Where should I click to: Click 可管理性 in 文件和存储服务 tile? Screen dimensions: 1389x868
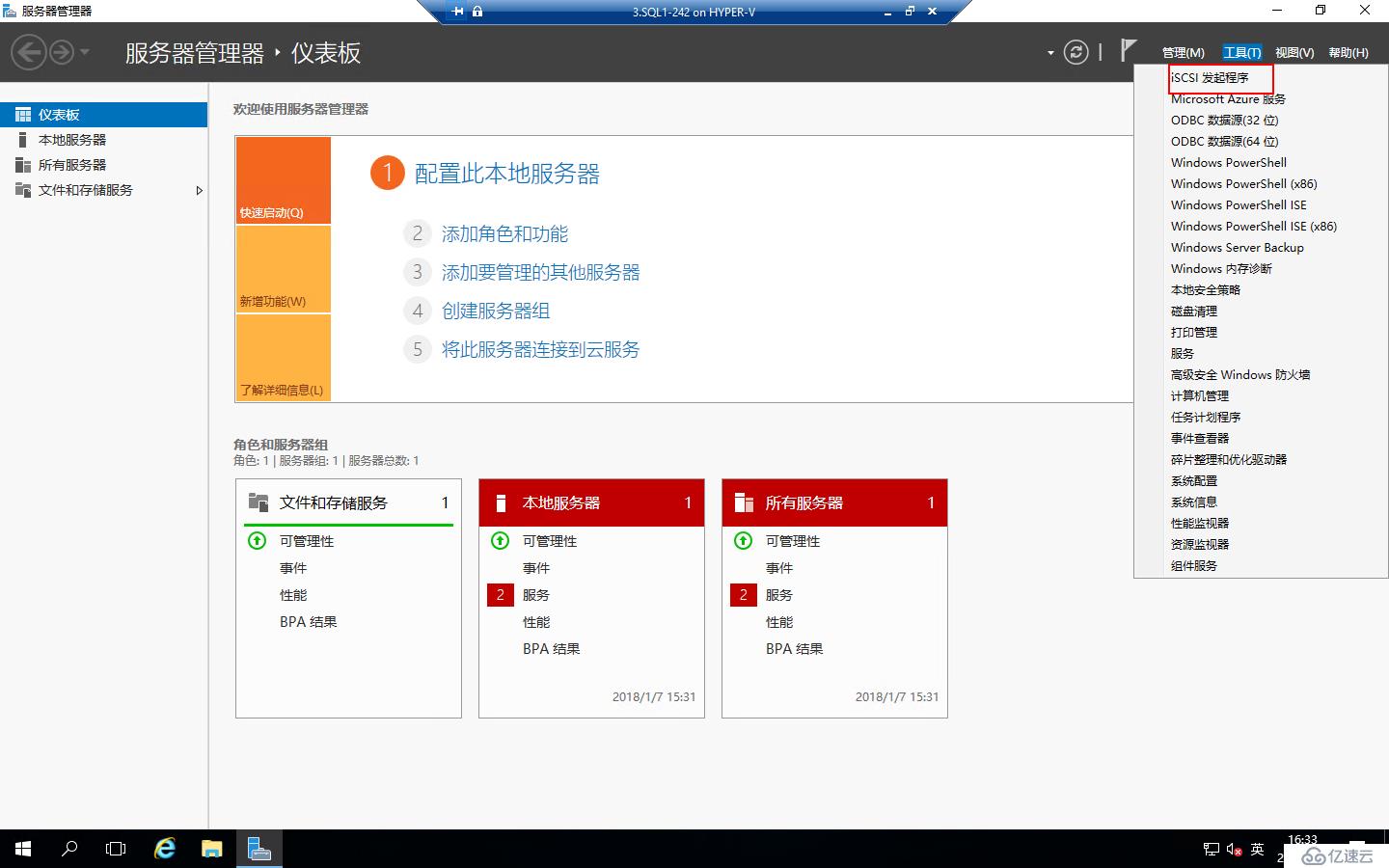307,541
